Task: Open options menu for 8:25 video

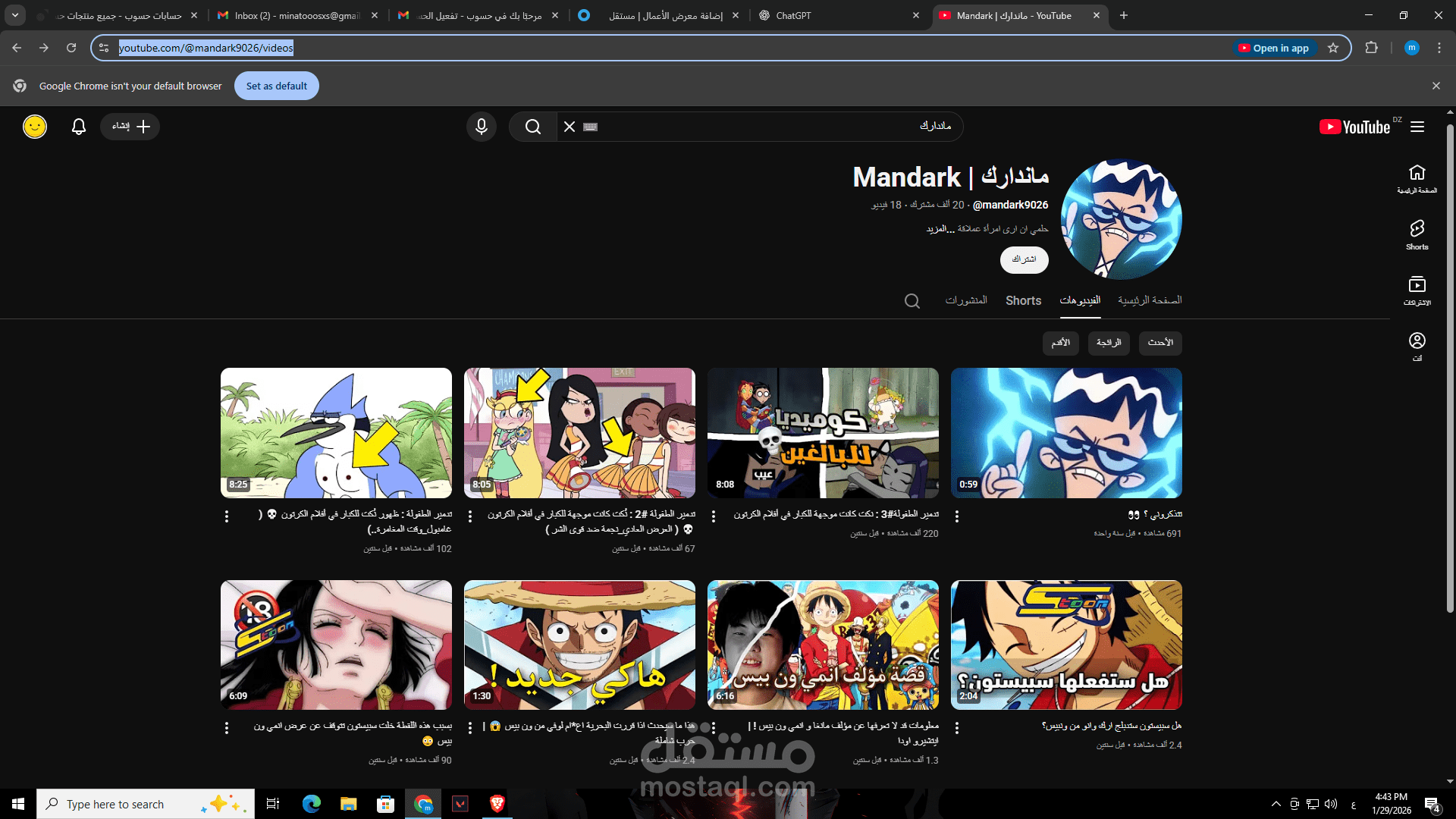Action: (x=227, y=516)
